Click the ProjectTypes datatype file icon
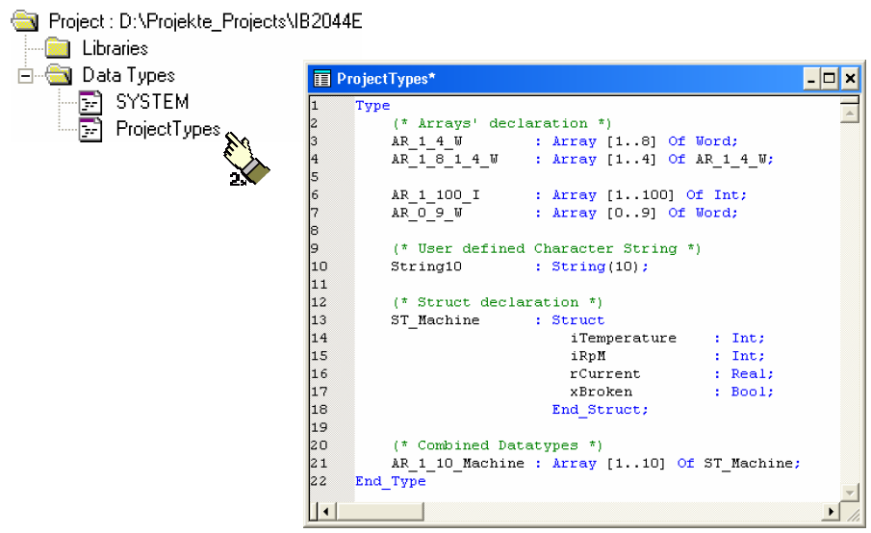 tap(90, 129)
